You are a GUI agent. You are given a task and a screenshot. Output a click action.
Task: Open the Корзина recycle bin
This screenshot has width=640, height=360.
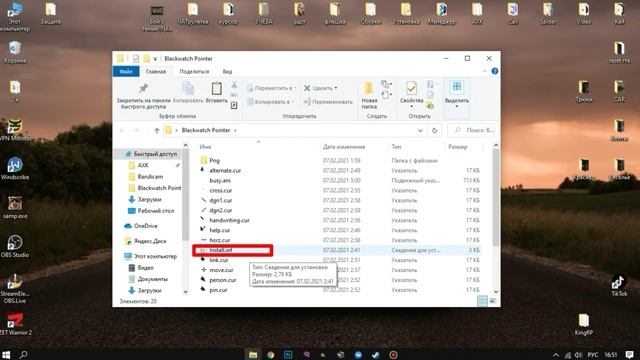tap(15, 52)
